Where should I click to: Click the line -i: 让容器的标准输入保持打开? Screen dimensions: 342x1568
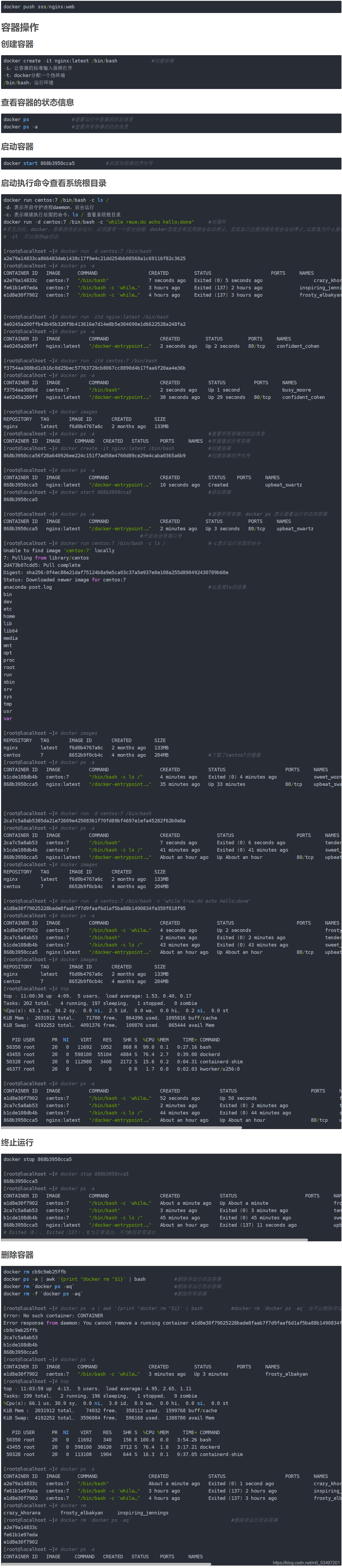click(38, 68)
